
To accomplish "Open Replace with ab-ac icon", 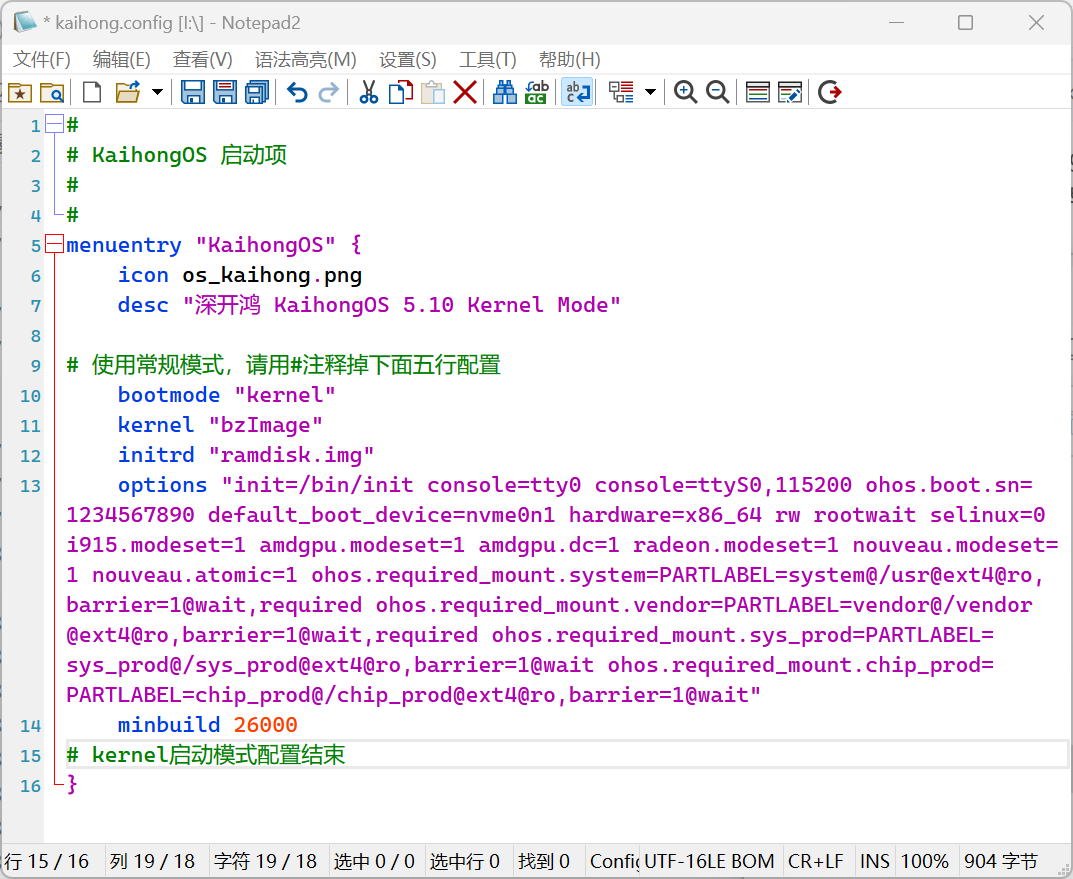I will 536,92.
